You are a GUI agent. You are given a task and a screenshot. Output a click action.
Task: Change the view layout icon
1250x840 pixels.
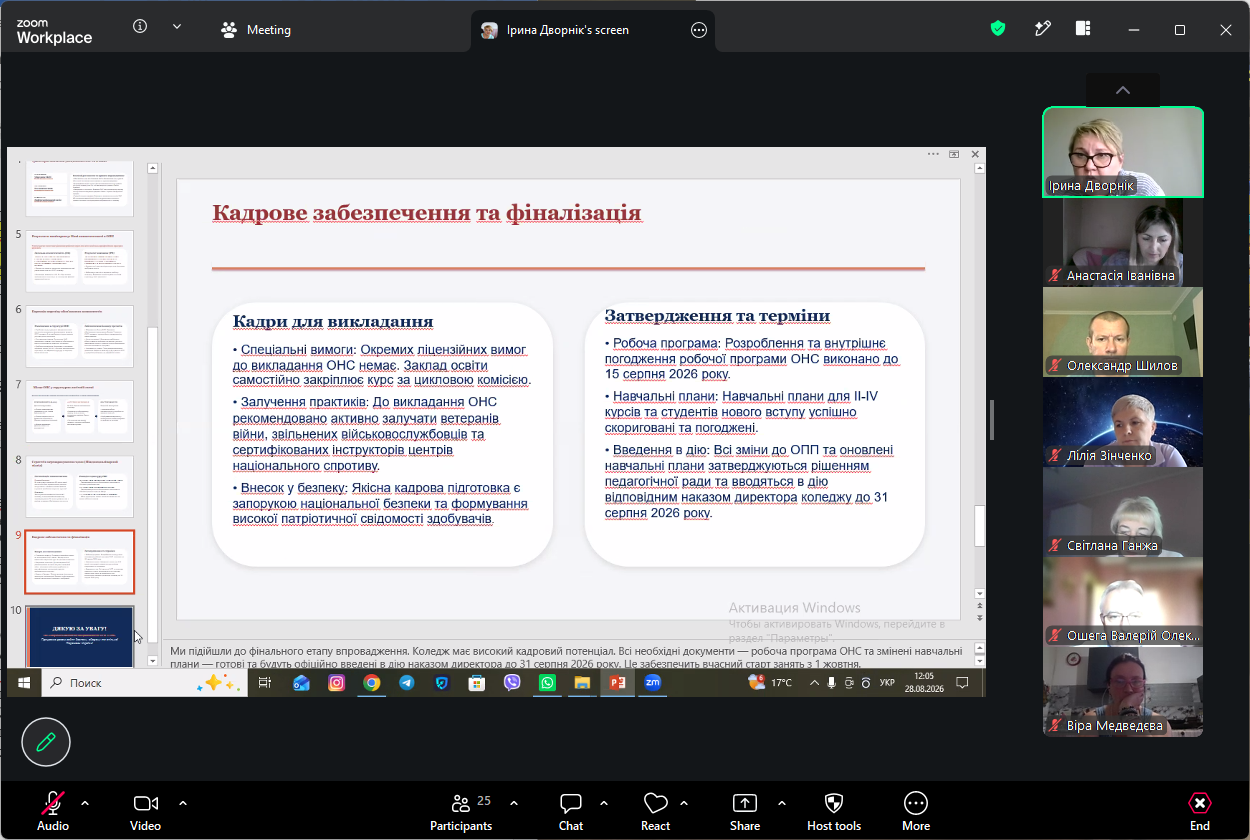(1083, 29)
